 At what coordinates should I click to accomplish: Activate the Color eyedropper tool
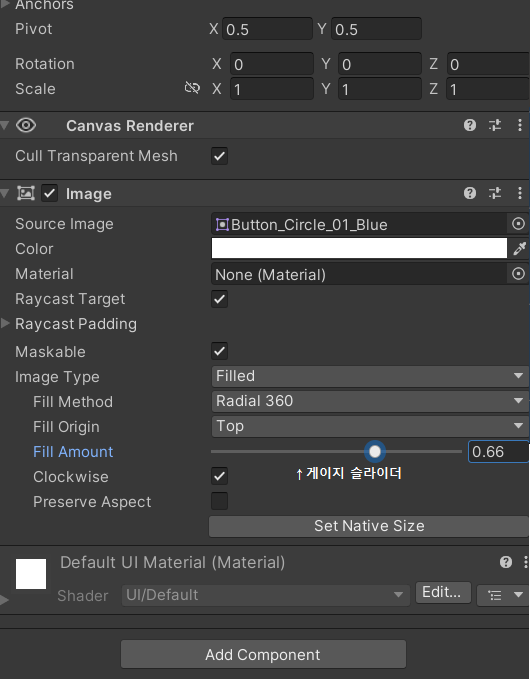tap(519, 249)
